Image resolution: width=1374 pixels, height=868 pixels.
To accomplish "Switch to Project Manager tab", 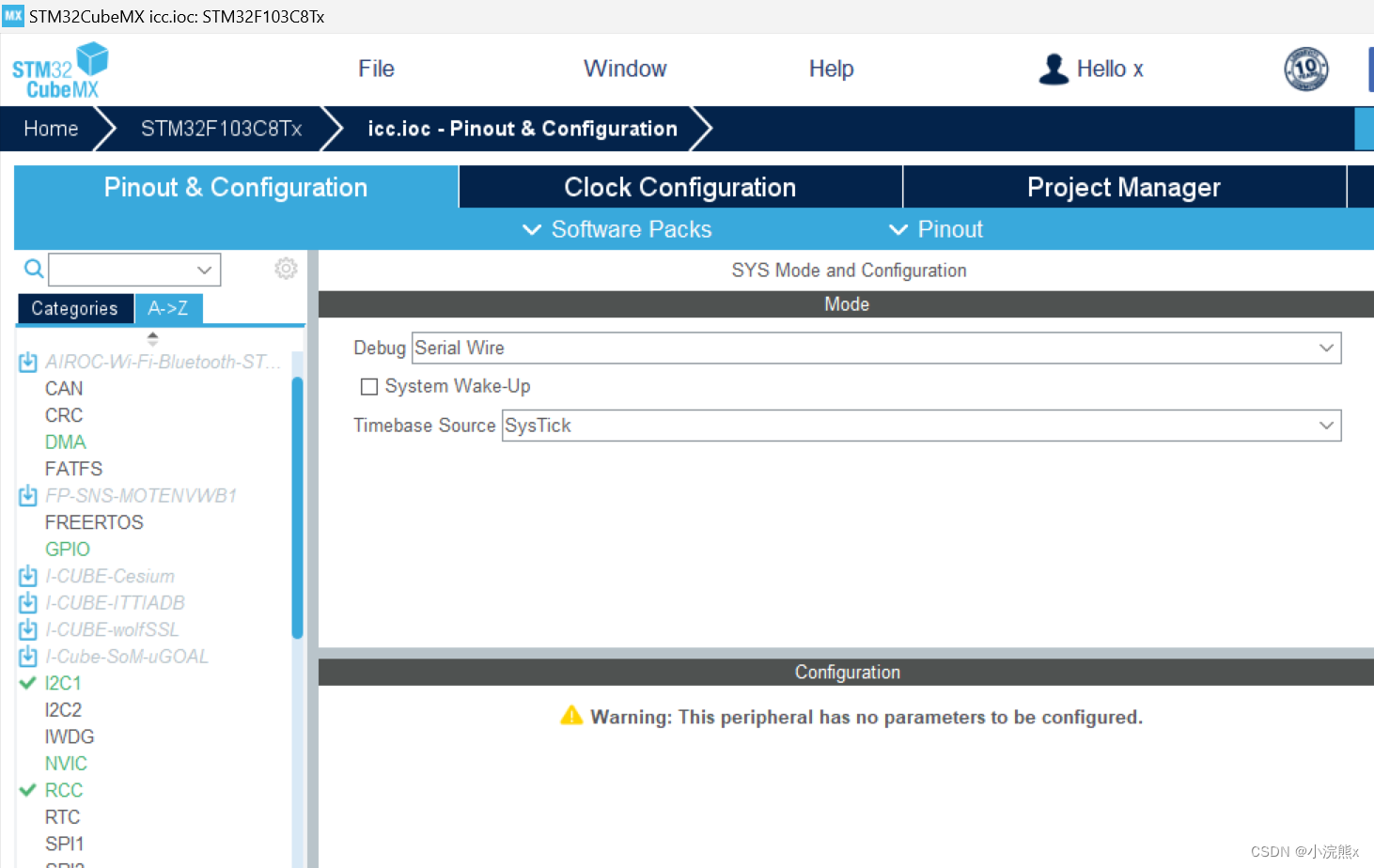I will coord(1124,187).
